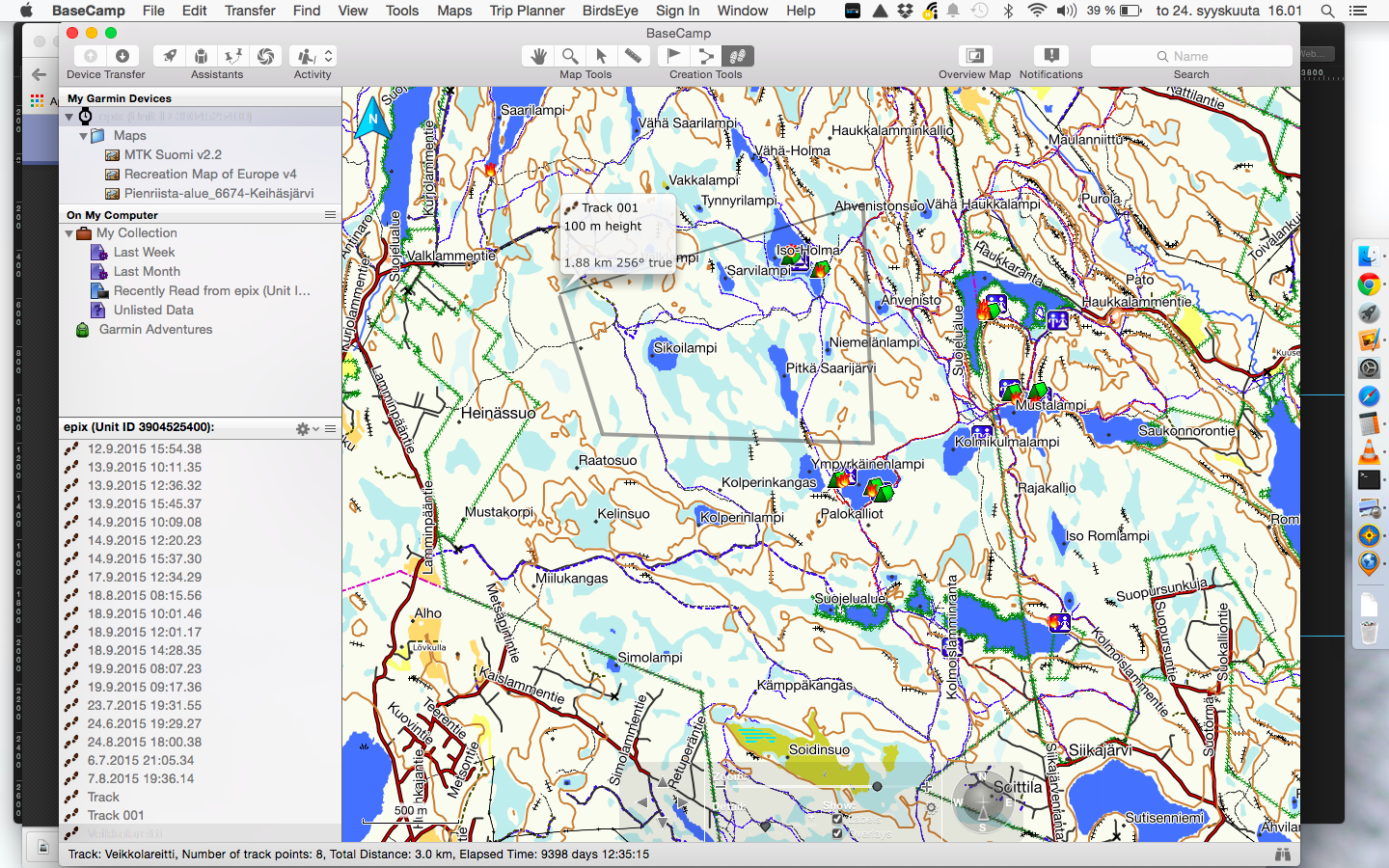The width and height of the screenshot is (1389, 868).
Task: Adjust the Zoom slider handle on map
Action: [877, 786]
